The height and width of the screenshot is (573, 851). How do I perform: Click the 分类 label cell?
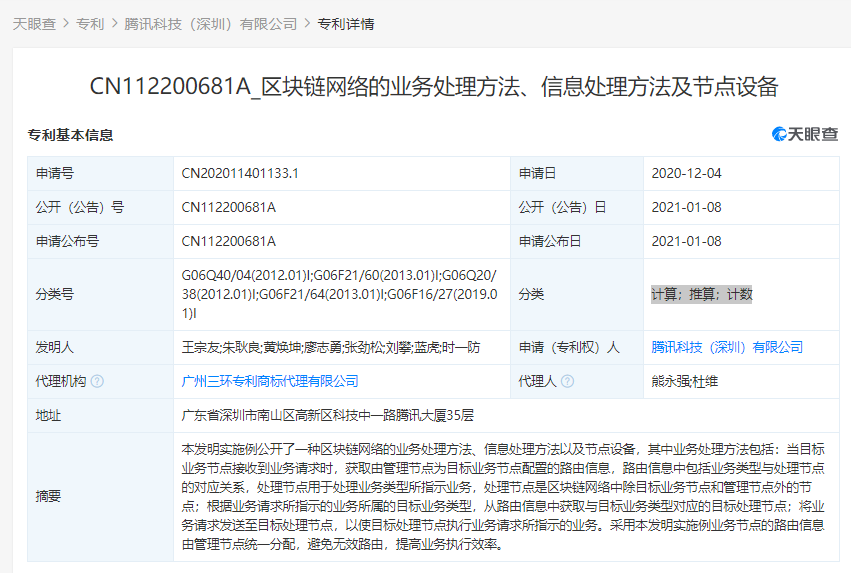click(576, 294)
